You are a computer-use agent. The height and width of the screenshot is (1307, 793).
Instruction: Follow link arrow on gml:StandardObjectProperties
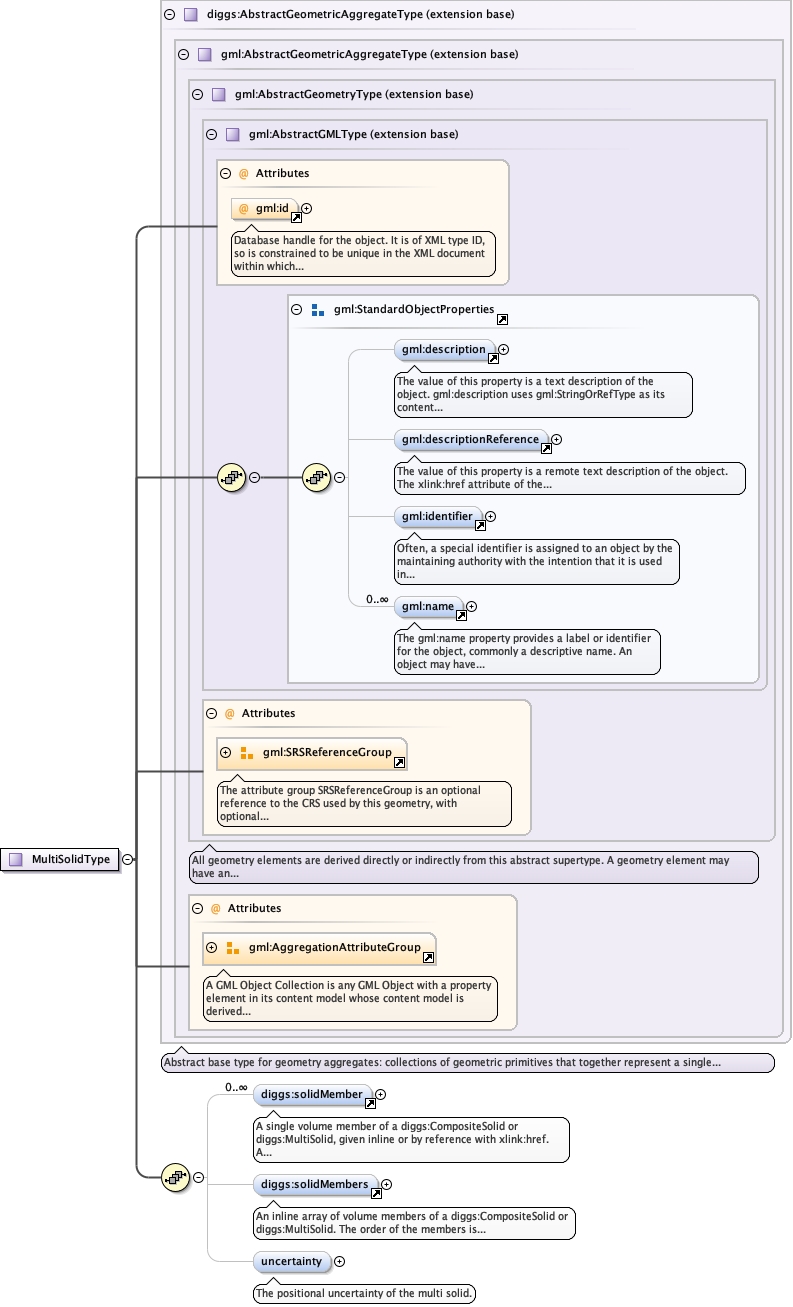502,319
